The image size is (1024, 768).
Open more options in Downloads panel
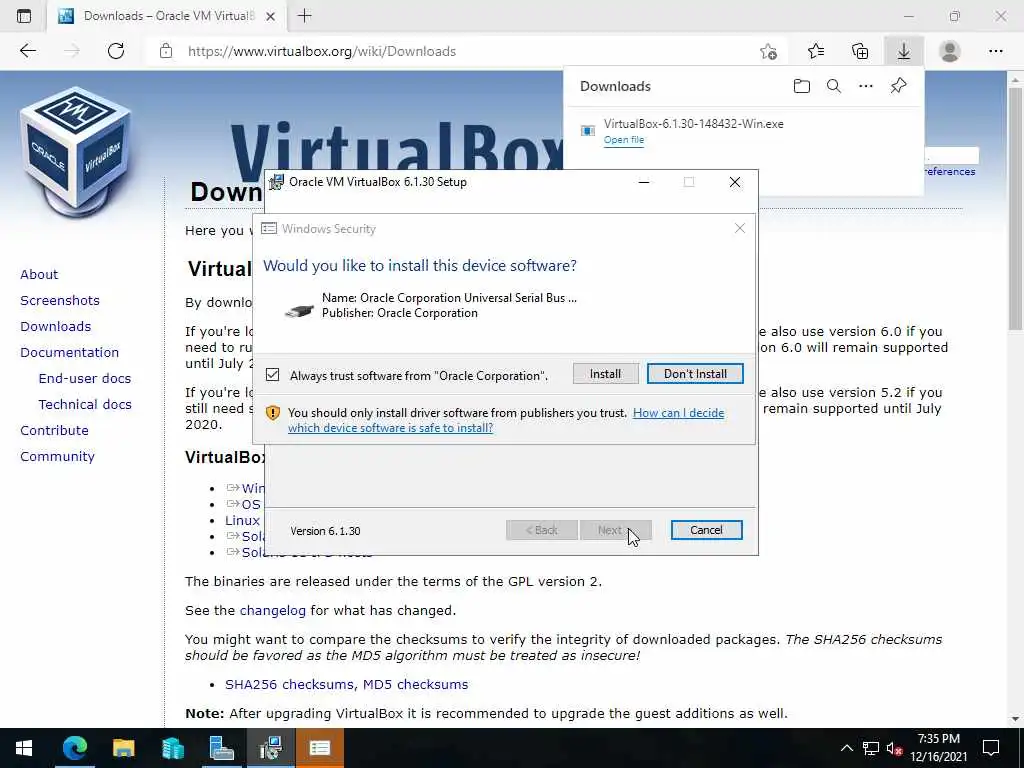point(866,86)
